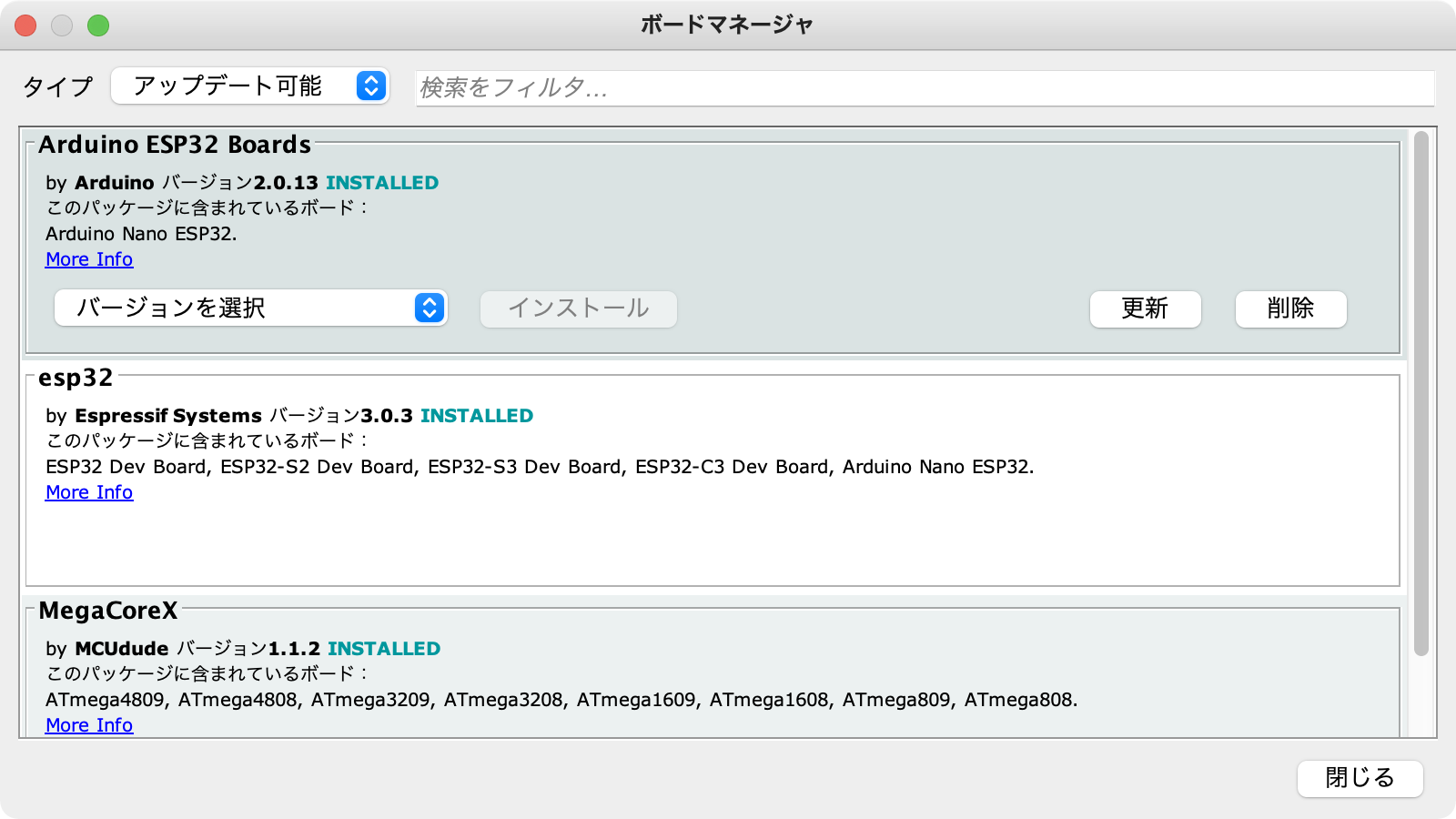The width and height of the screenshot is (1456, 819).
Task: Expand the バージョンを選択 version dropdown
Action: point(250,308)
